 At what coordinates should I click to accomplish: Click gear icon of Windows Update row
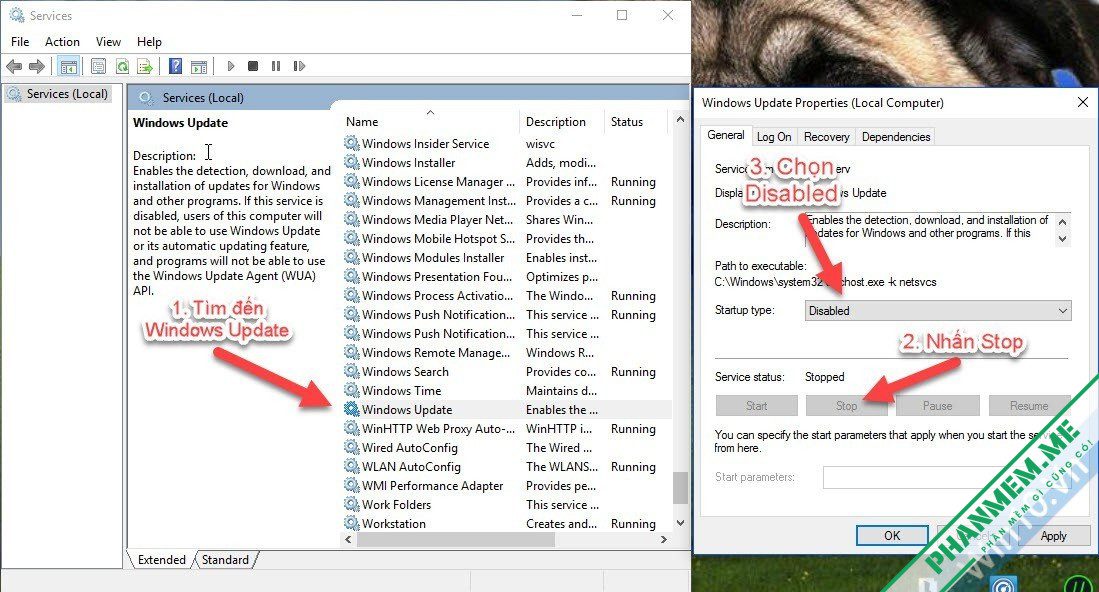tap(351, 409)
